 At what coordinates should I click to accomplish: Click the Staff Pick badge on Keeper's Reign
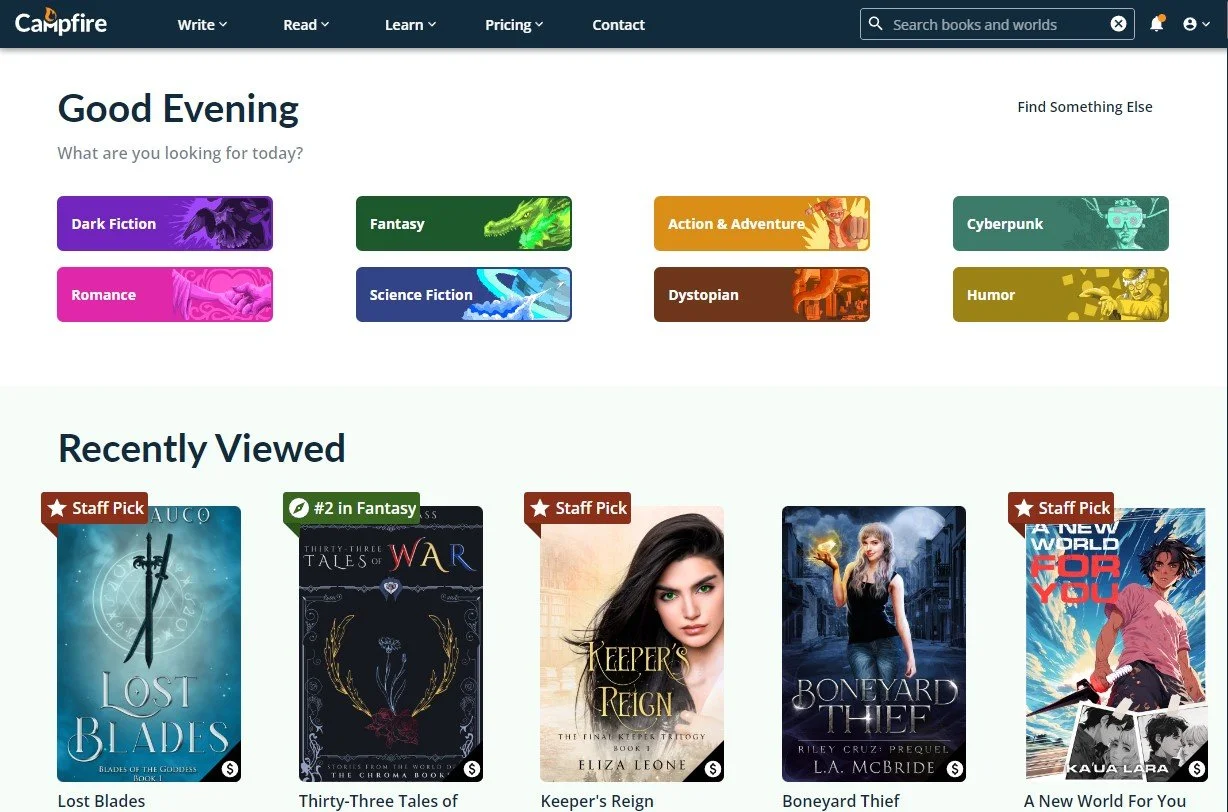coord(578,508)
